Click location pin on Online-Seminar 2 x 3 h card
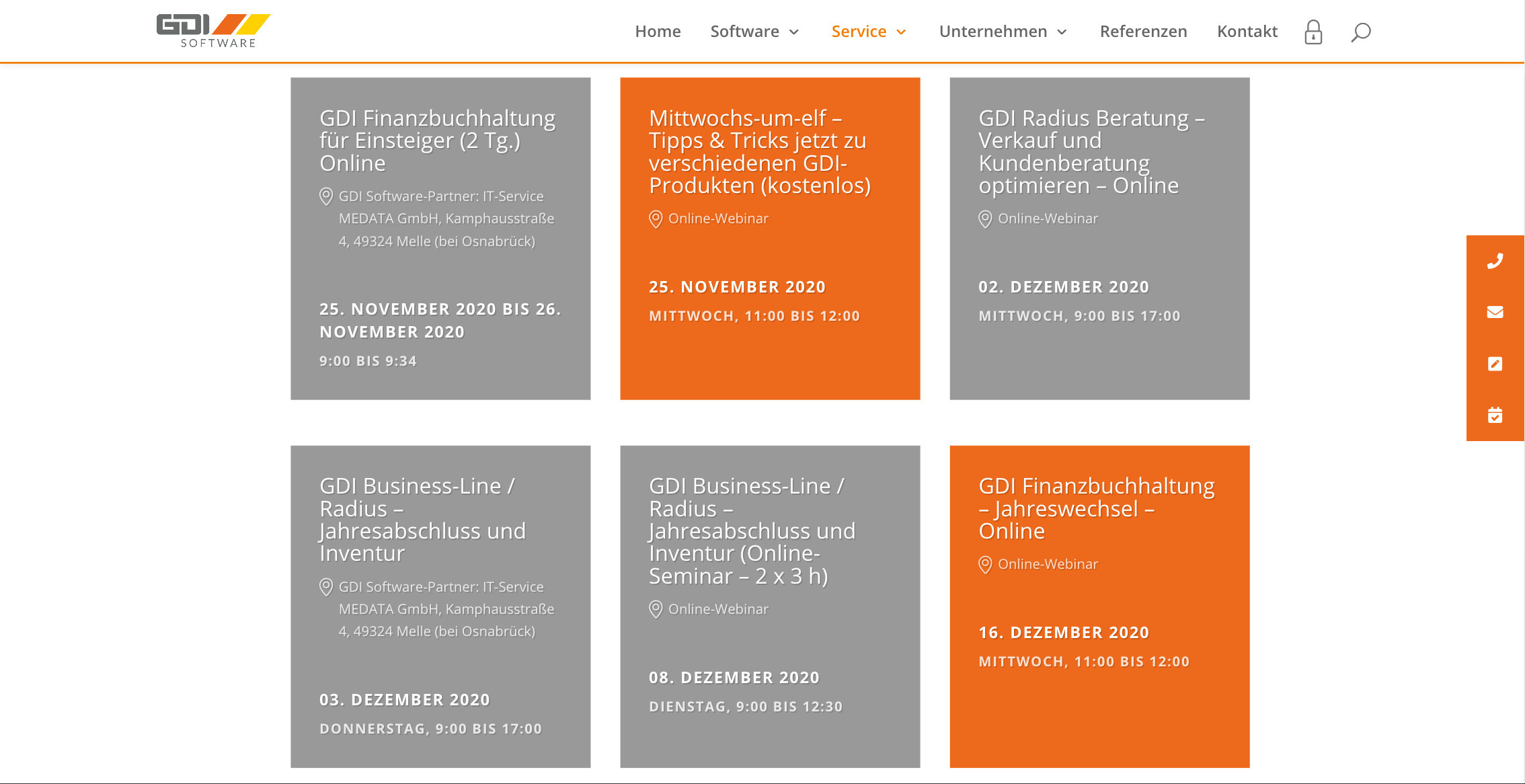 (656, 609)
